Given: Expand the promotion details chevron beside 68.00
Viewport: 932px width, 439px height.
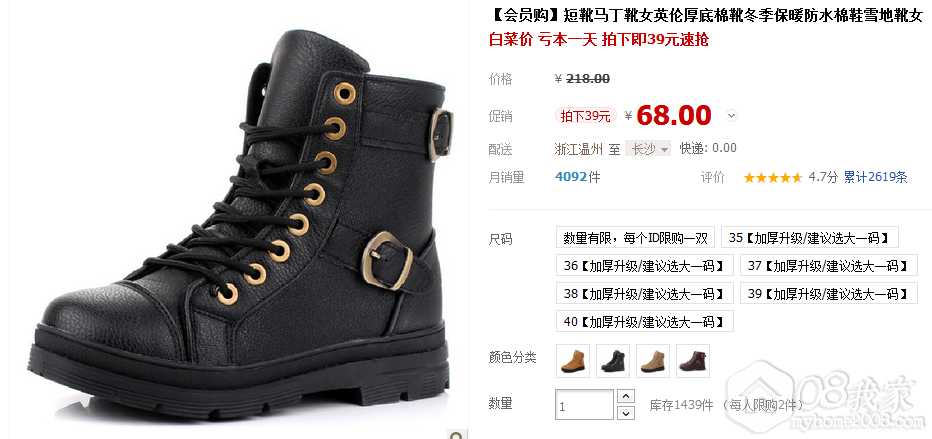Looking at the screenshot, I should pyautogui.click(x=732, y=116).
